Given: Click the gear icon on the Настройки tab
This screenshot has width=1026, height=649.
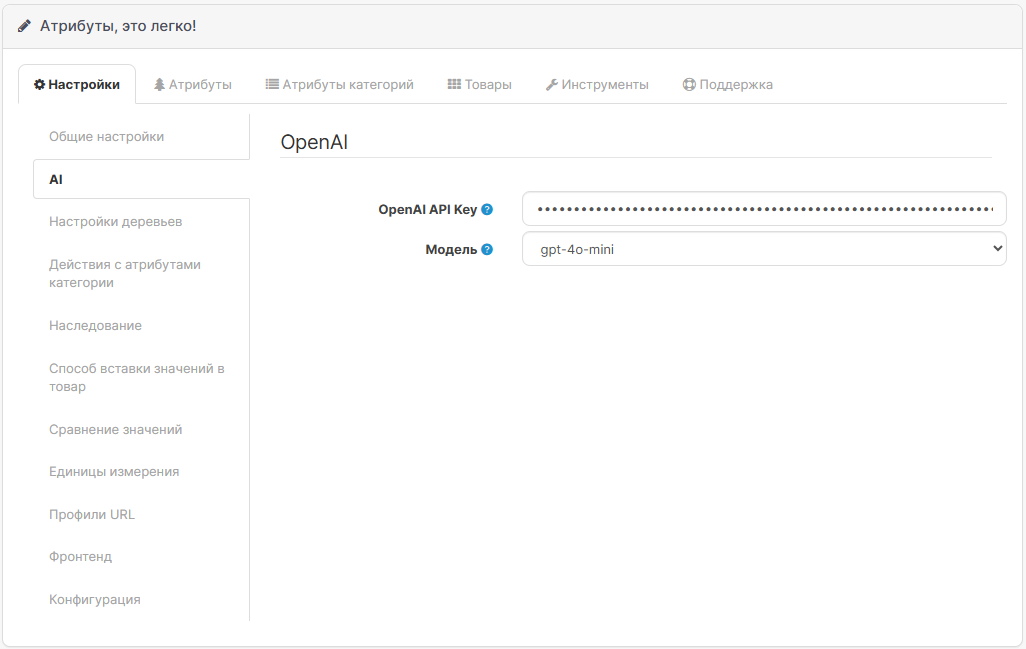Looking at the screenshot, I should (x=42, y=84).
